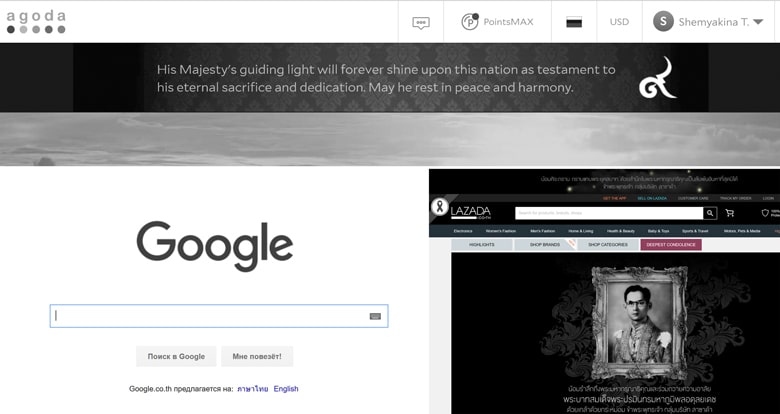The width and height of the screenshot is (780, 414).
Task: Click the Мне повезёт! button
Action: click(257, 356)
